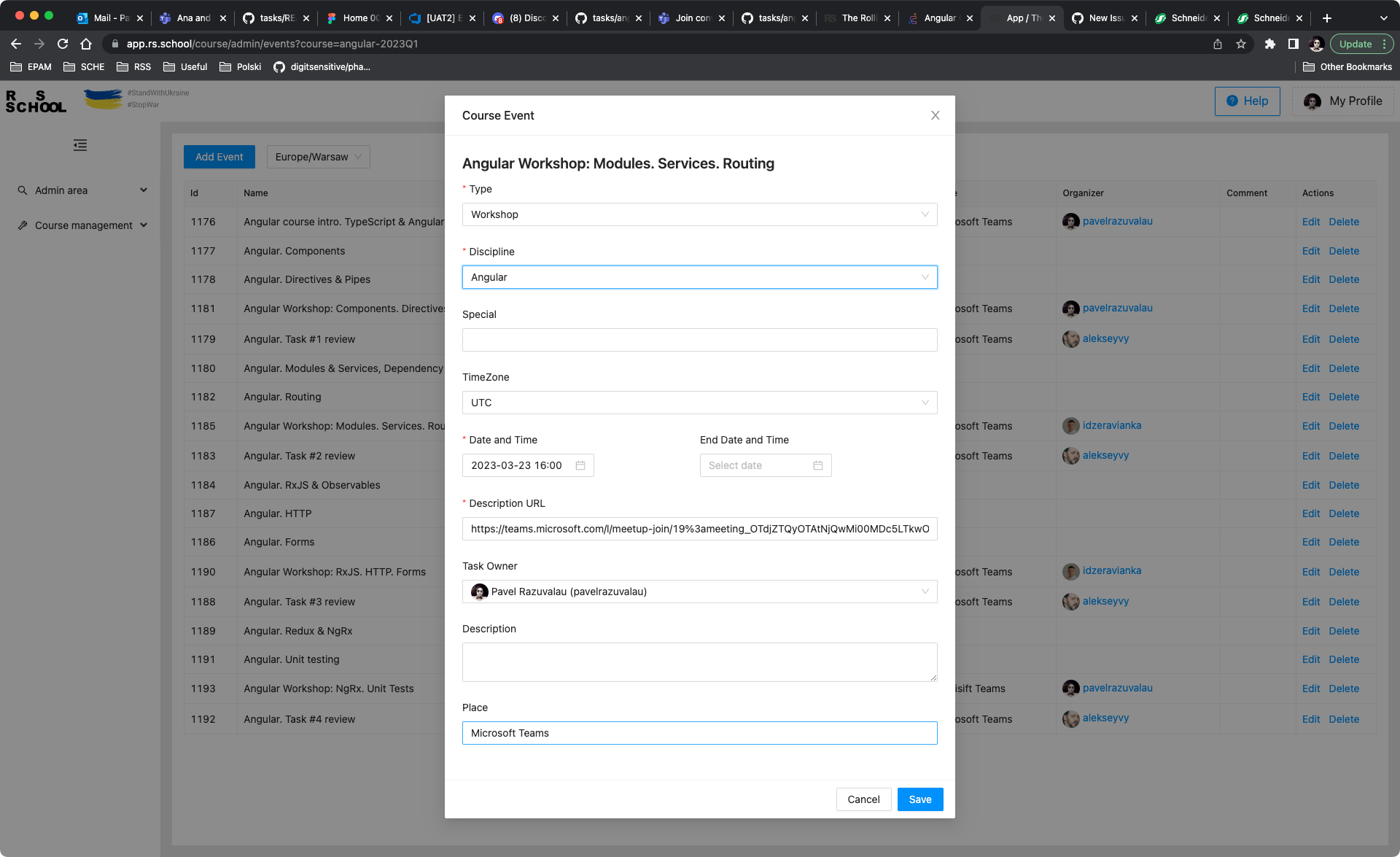Image resolution: width=1400 pixels, height=857 pixels.
Task: Switch to the Mail browser tab
Action: pos(109,18)
